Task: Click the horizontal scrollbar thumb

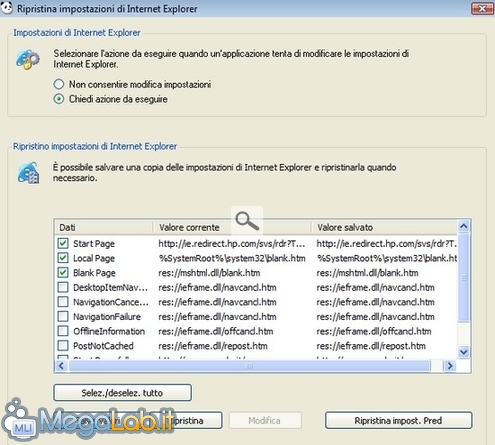Action: (x=249, y=366)
